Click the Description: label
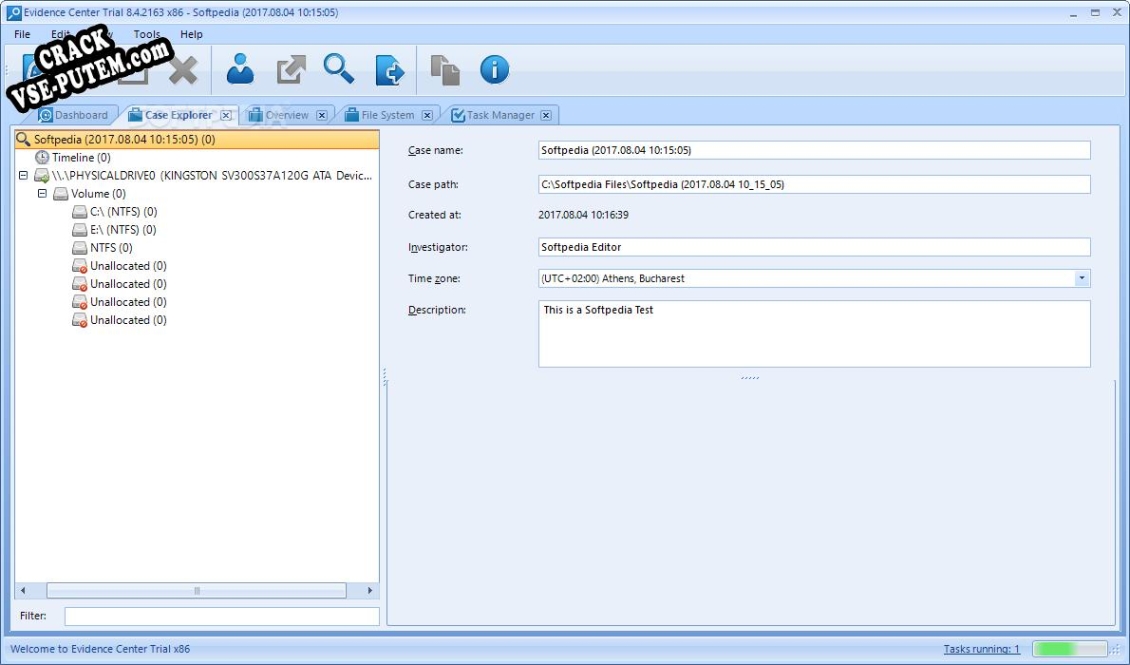The image size is (1130, 665). (437, 310)
